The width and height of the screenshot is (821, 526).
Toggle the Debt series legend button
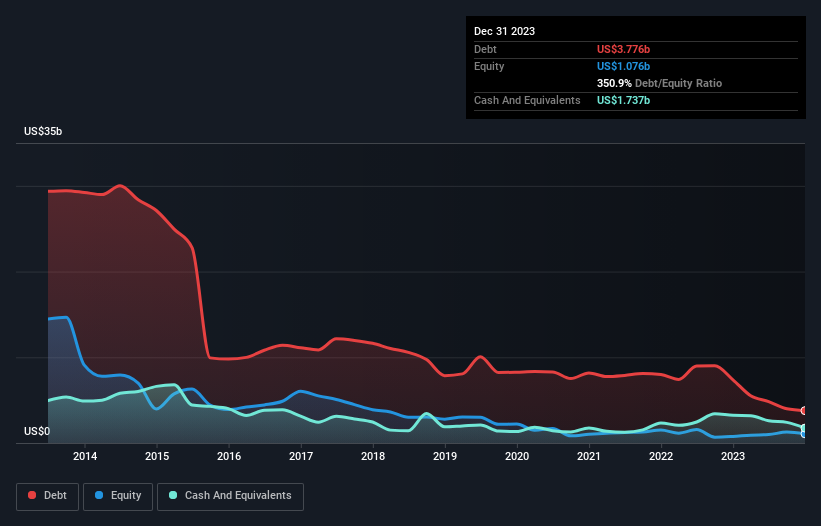tap(48, 496)
